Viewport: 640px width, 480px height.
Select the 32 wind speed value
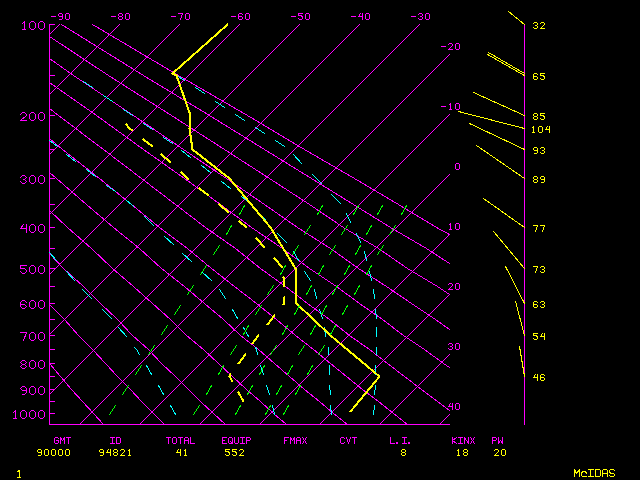pos(539,25)
